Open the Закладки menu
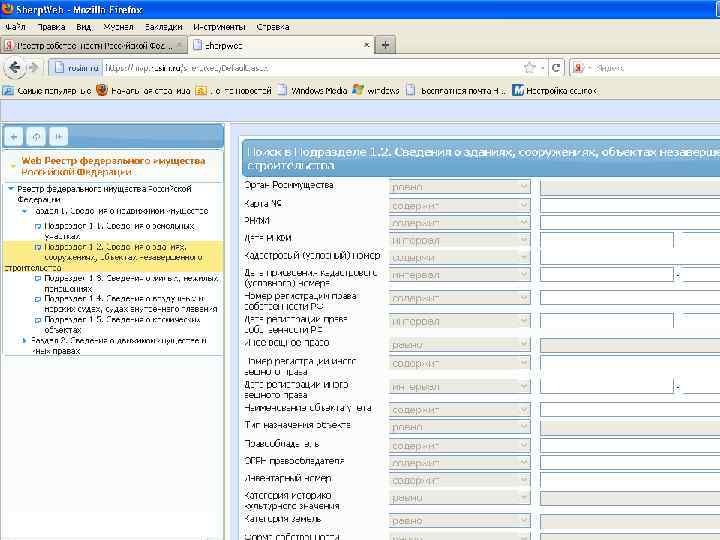Viewport: 720px width, 540px height. pos(163,27)
